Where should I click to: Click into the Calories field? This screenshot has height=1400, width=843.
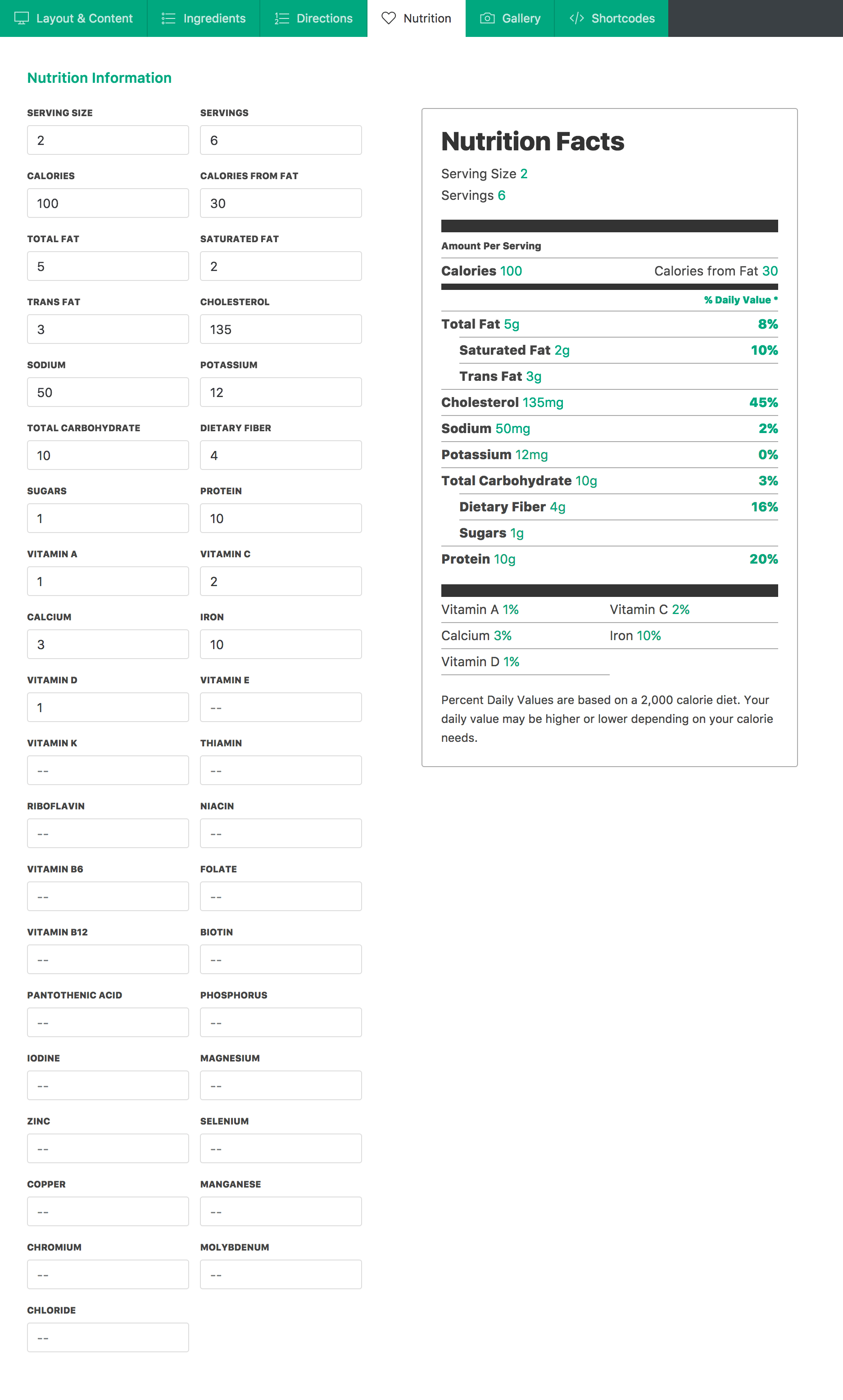tap(108, 203)
